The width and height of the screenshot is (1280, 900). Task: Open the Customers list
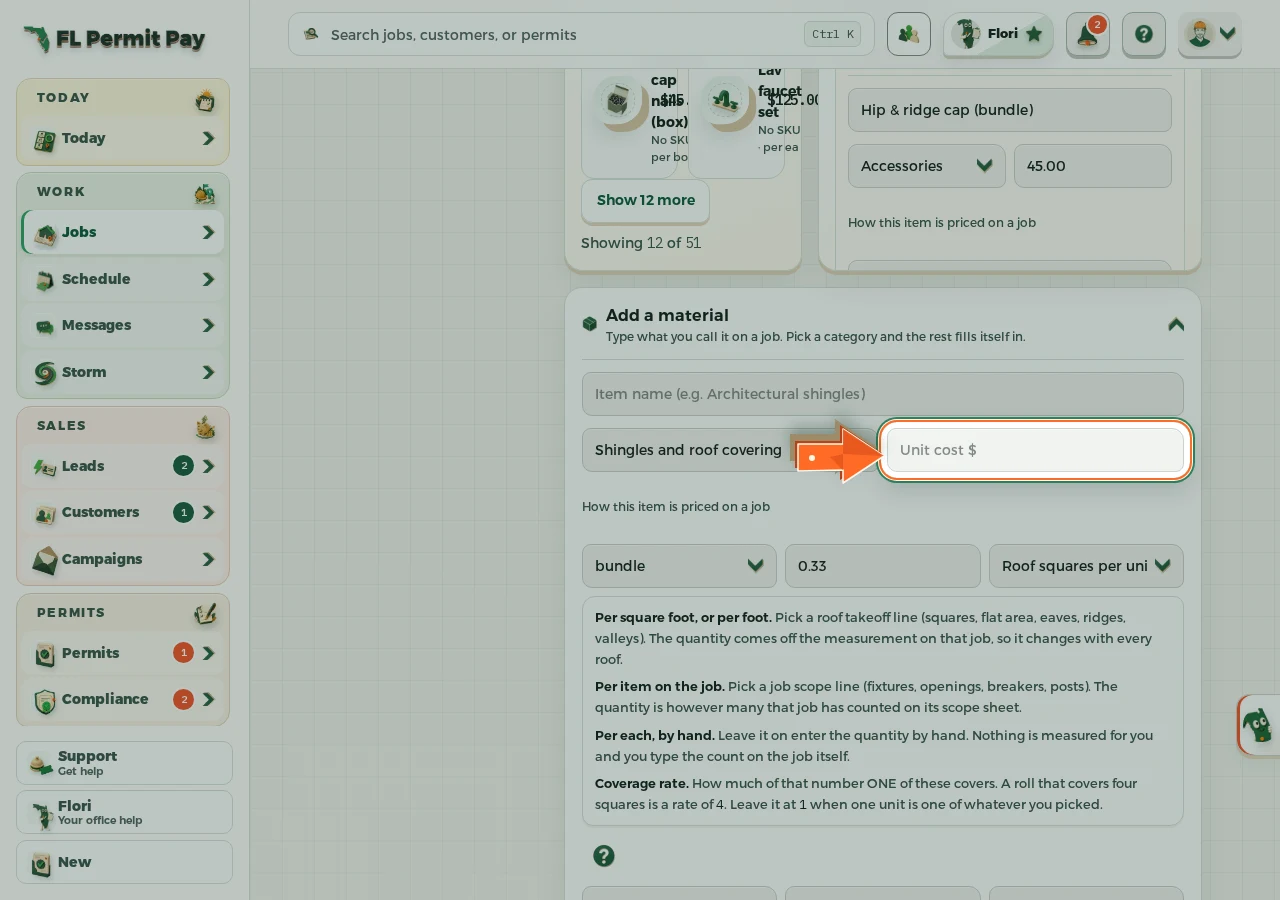point(123,512)
